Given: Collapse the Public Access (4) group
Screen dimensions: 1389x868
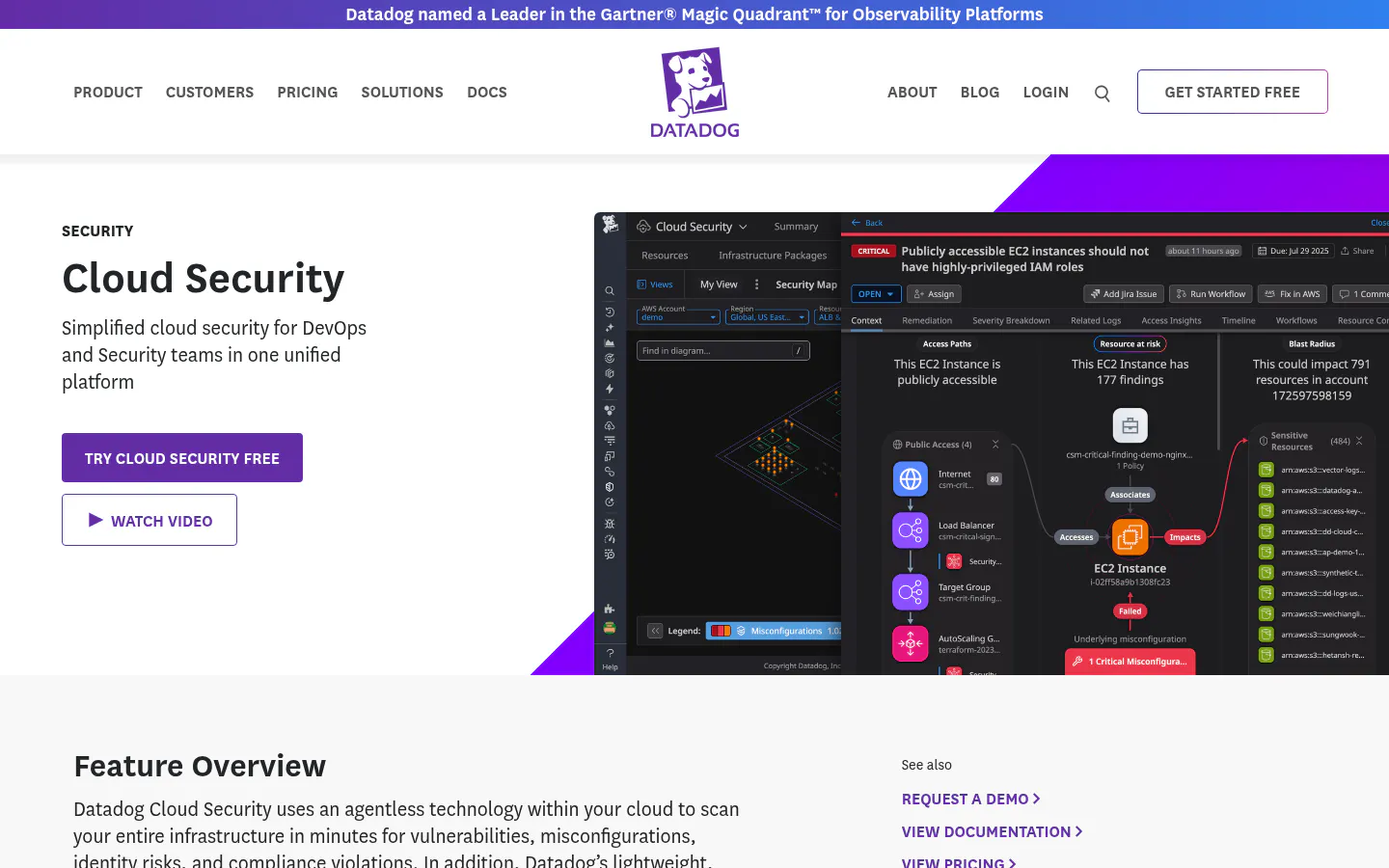Looking at the screenshot, I should (x=995, y=445).
